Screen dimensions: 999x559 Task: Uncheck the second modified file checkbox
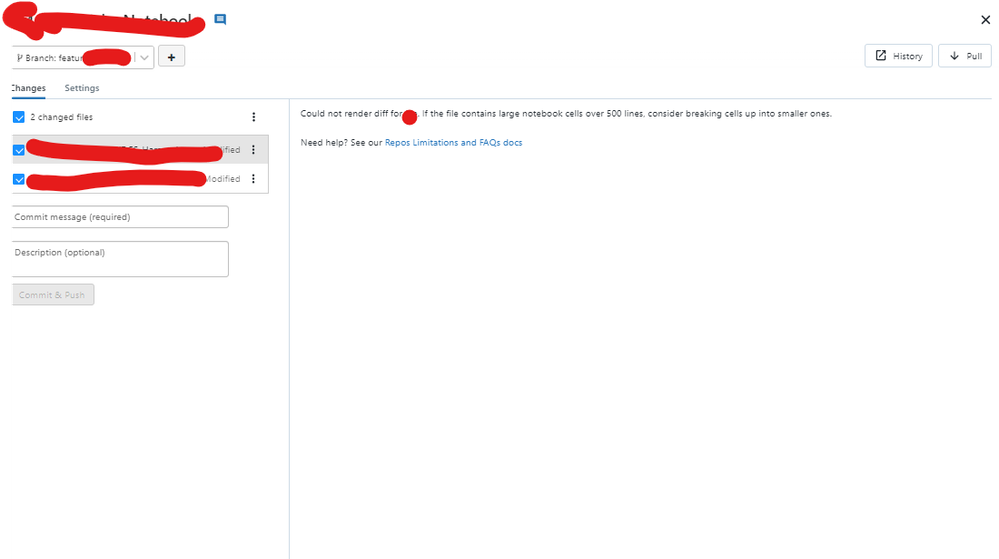18,179
